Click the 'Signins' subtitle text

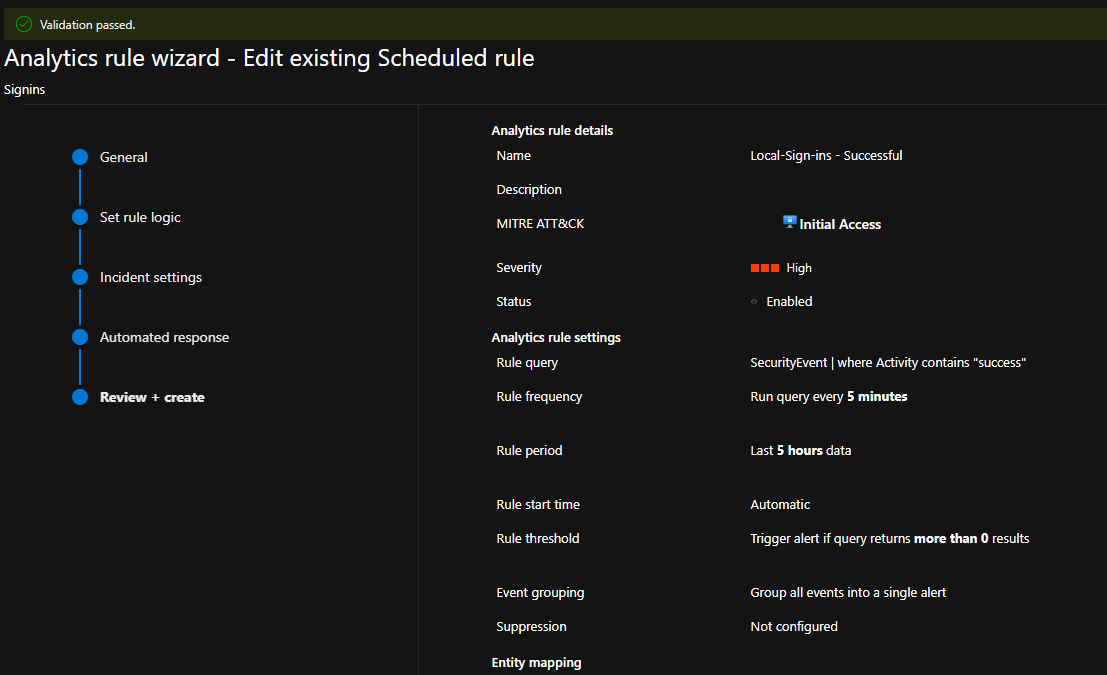pos(25,90)
